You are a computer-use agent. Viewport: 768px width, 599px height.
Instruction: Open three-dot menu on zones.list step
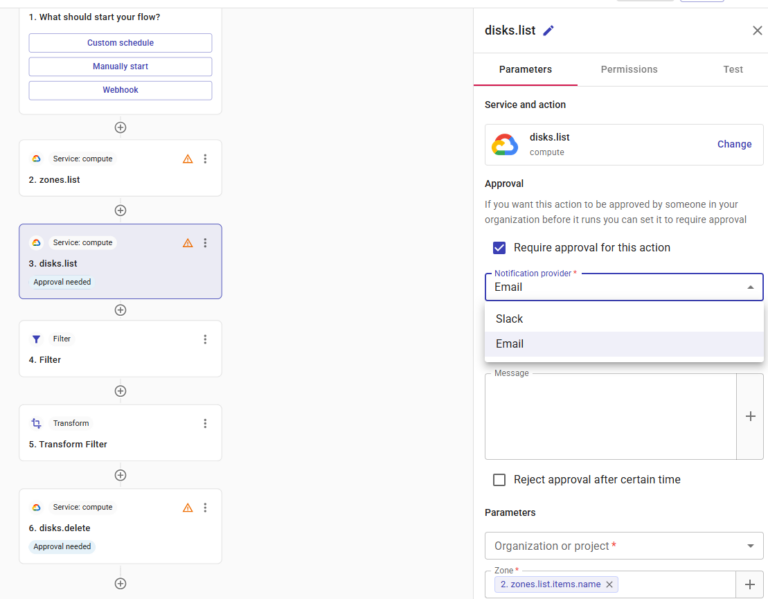[205, 159]
